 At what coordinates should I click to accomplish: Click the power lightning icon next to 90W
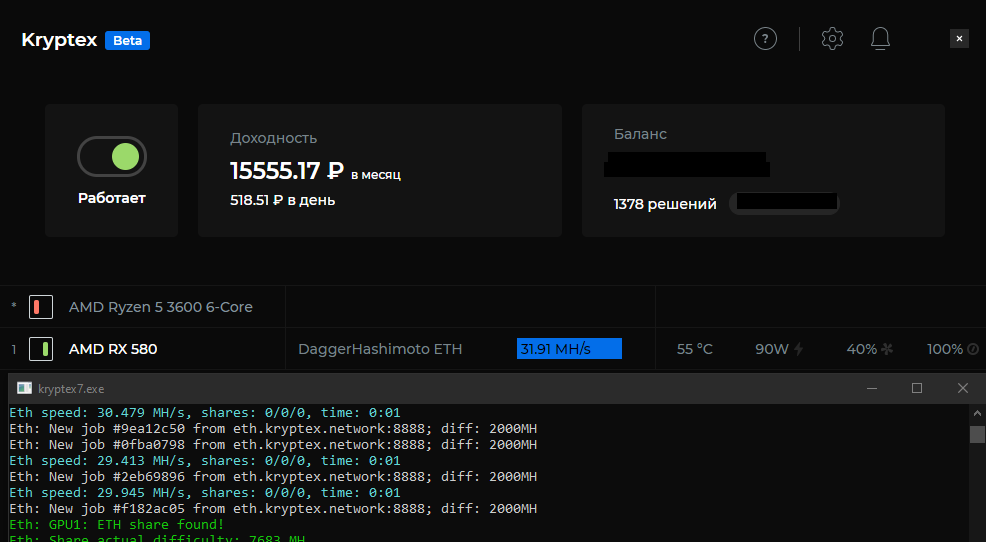[798, 349]
